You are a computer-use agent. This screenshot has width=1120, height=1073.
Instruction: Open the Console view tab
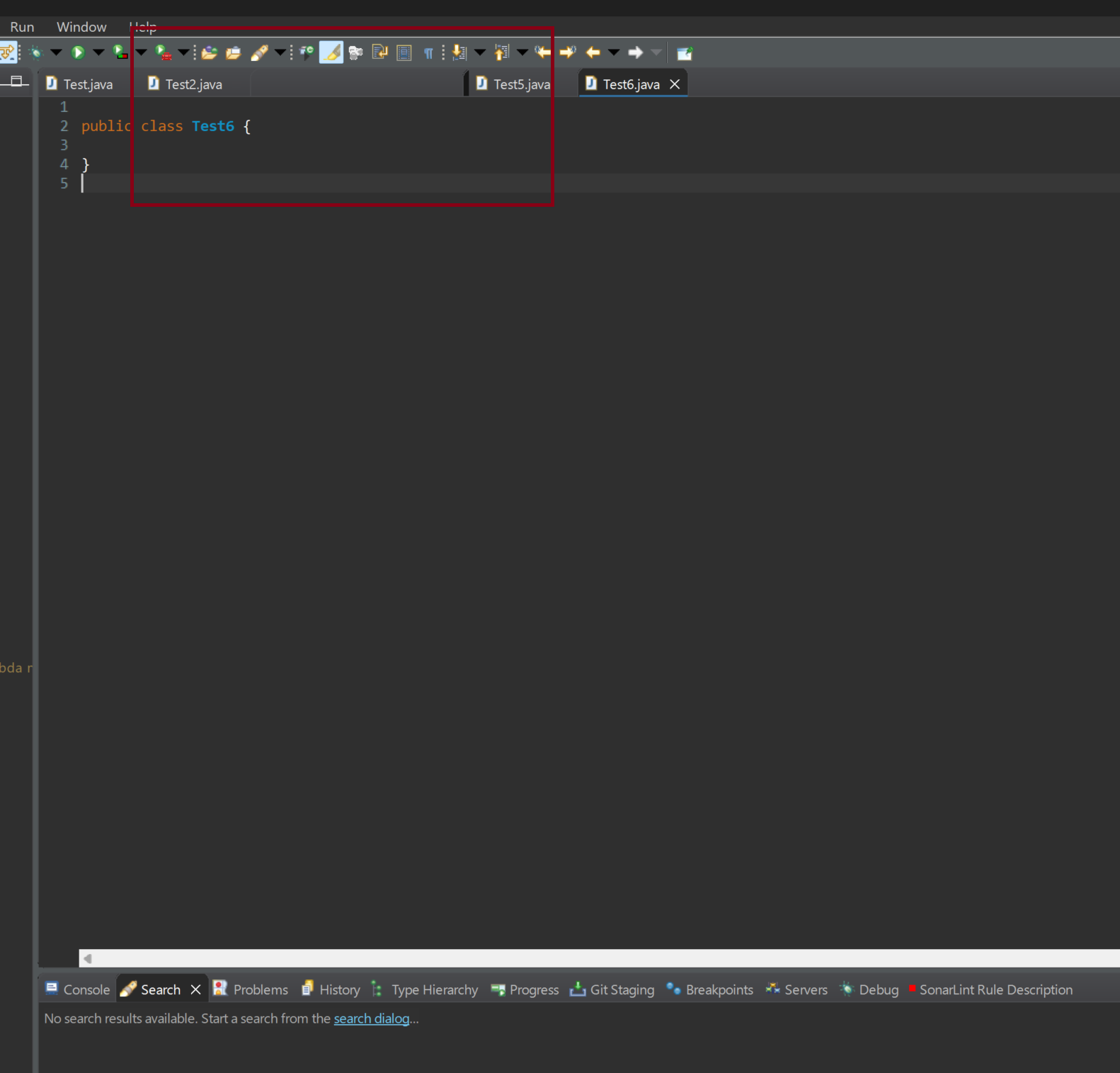pyautogui.click(x=78, y=989)
